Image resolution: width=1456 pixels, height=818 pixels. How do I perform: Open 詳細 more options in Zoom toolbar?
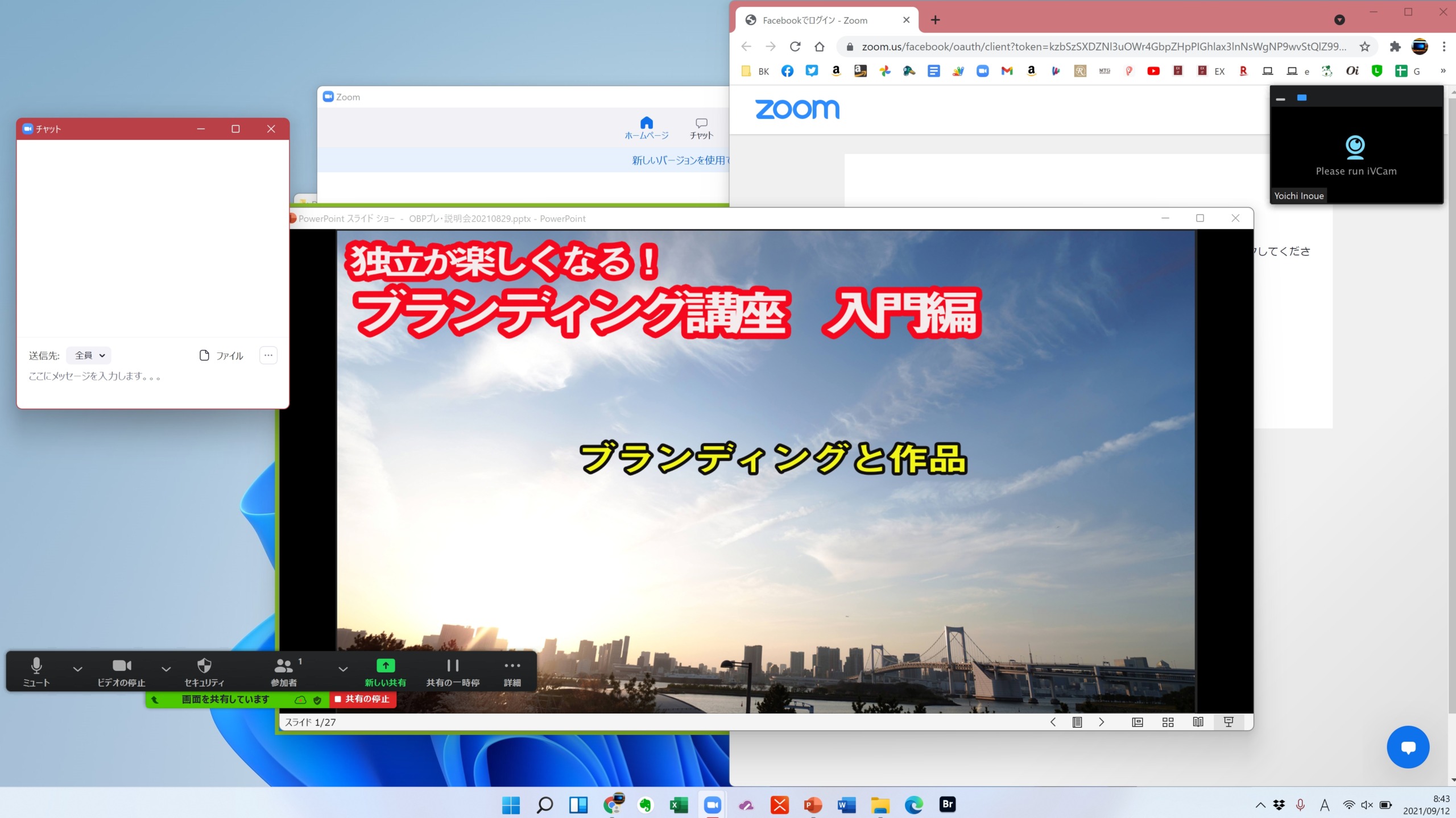(x=512, y=671)
